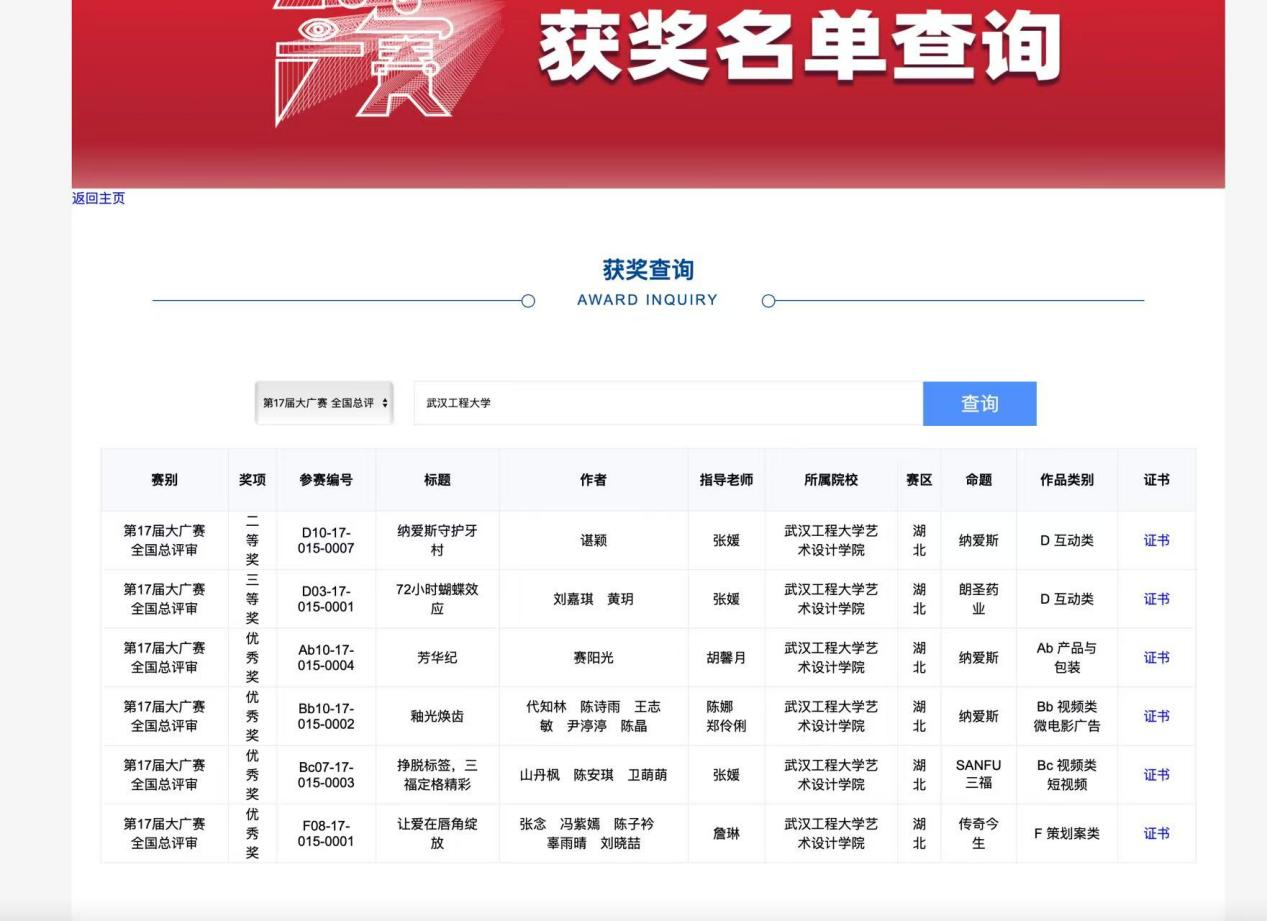Select the 赛别 column header
The height and width of the screenshot is (921, 1267).
(164, 480)
